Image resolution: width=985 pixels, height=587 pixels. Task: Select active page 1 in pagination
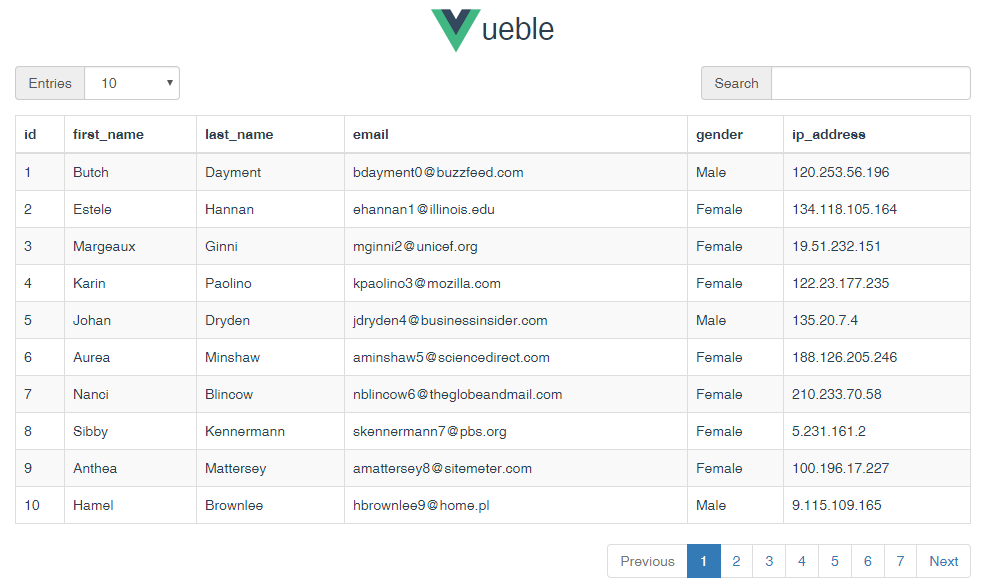point(704,561)
